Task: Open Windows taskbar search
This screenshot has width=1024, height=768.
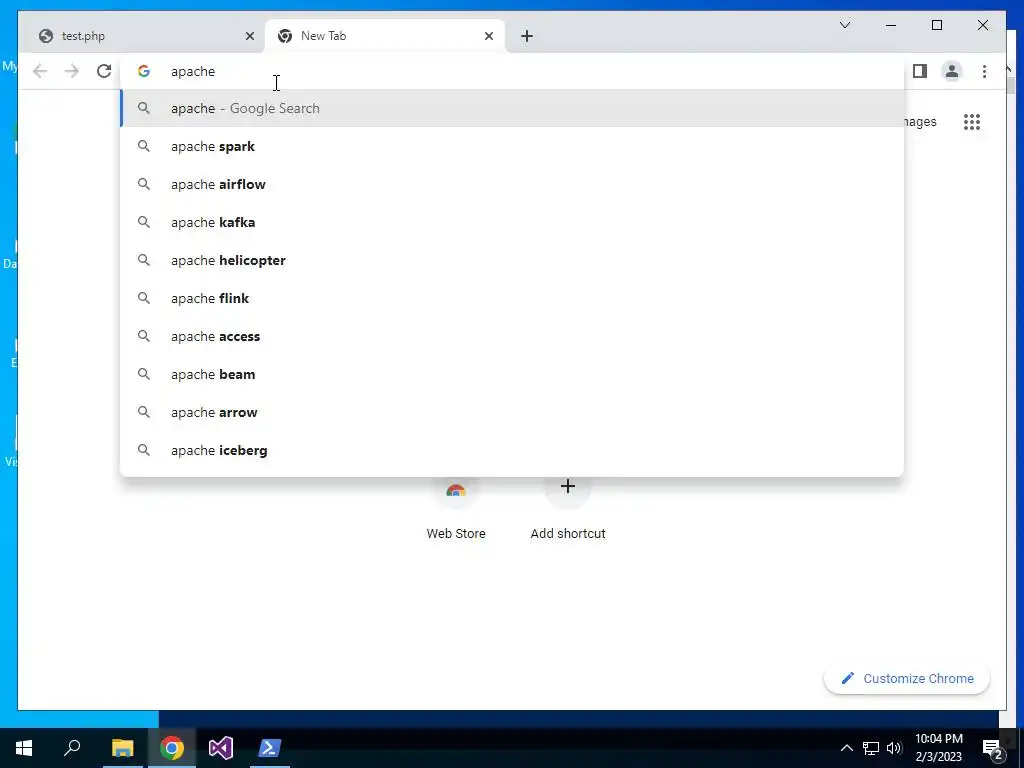Action: pyautogui.click(x=72, y=748)
